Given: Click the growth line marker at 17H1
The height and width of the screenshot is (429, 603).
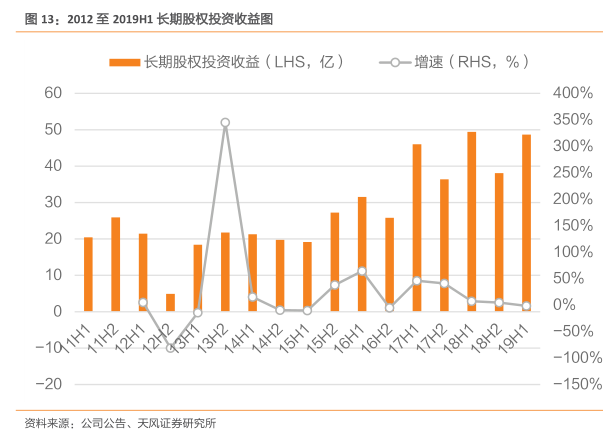Looking at the screenshot, I should (x=417, y=281).
